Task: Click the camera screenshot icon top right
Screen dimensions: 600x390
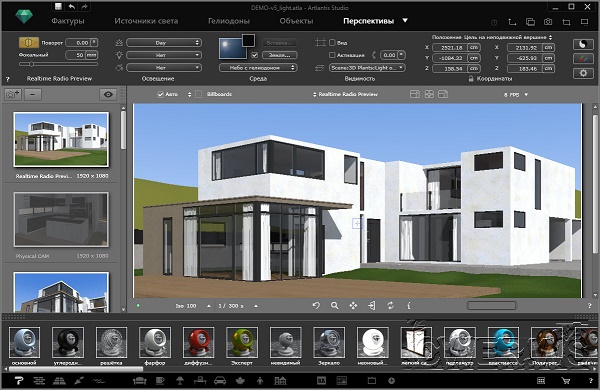Action: (x=548, y=22)
